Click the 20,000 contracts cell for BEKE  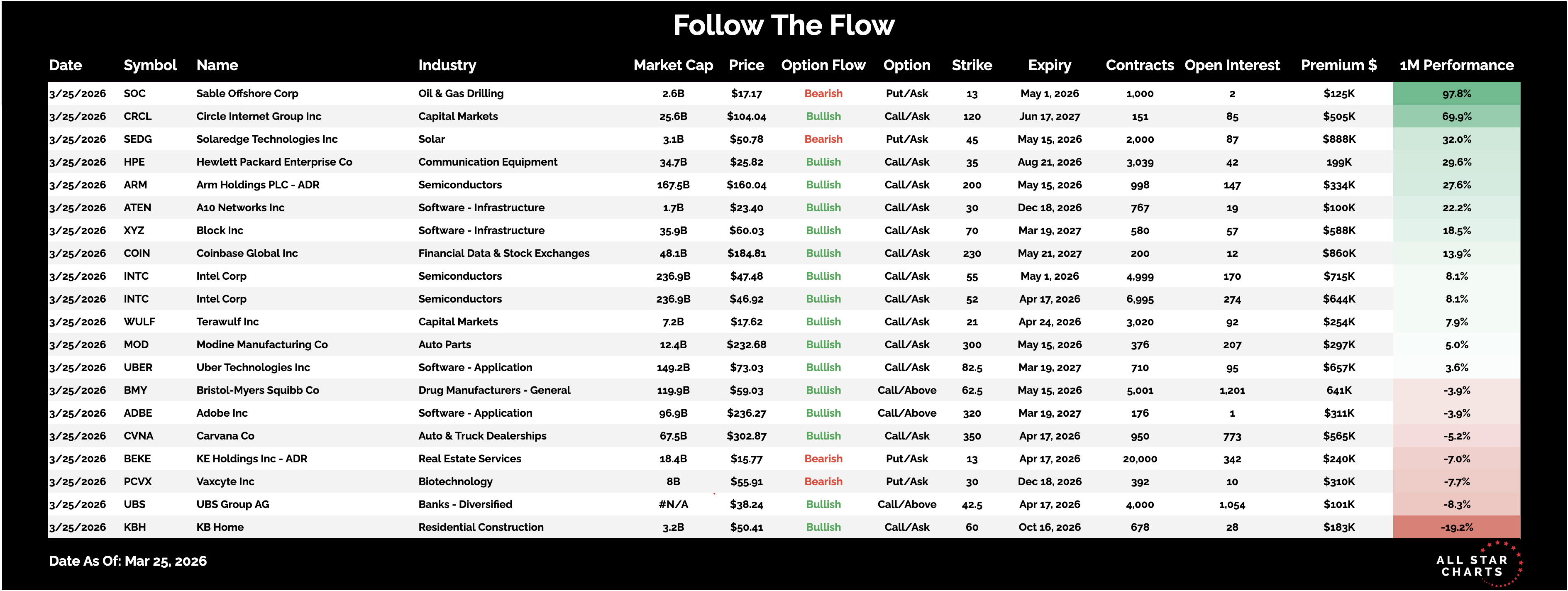[x=1140, y=459]
